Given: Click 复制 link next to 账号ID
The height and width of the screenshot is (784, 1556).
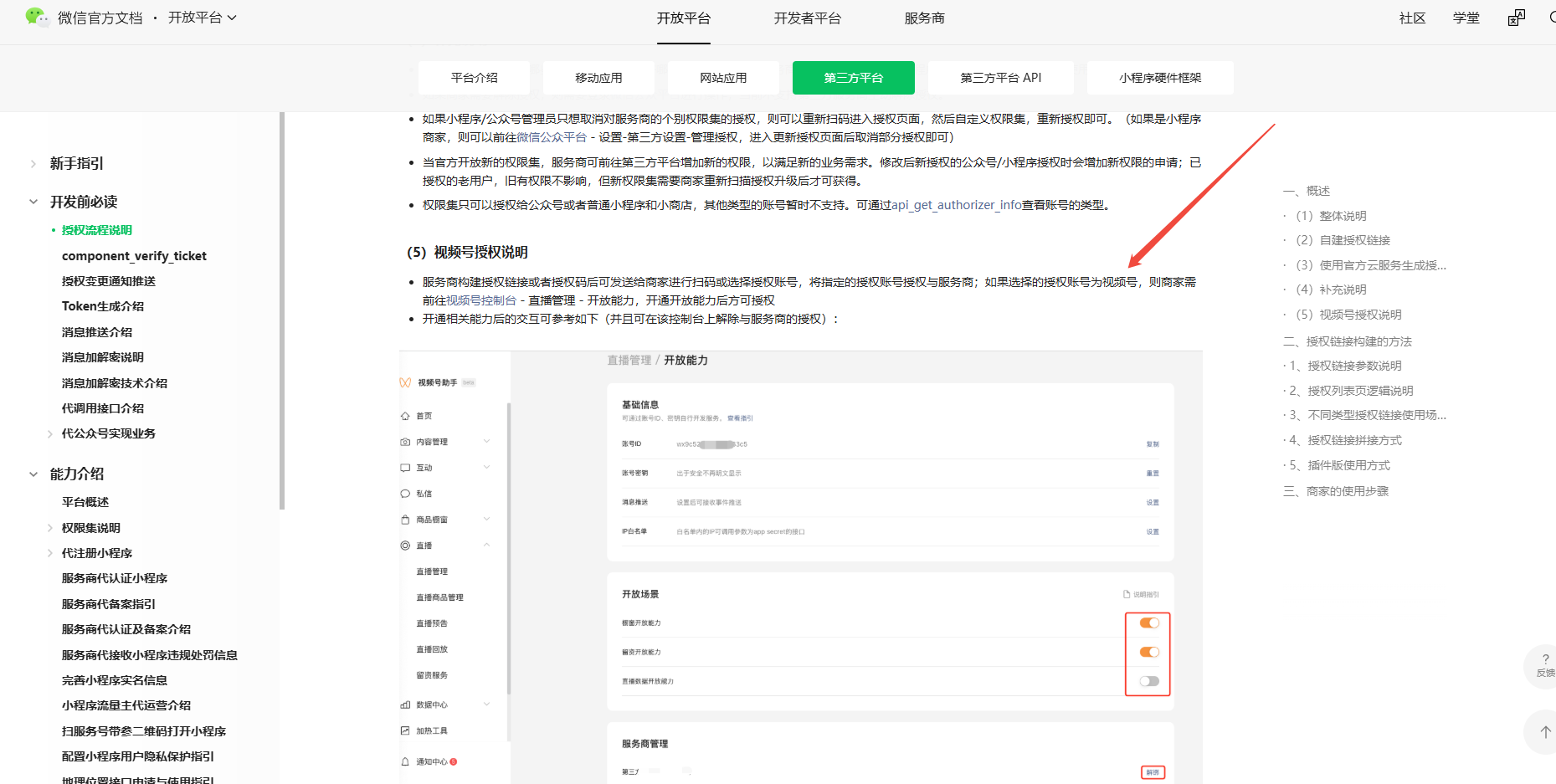Looking at the screenshot, I should [1153, 444].
